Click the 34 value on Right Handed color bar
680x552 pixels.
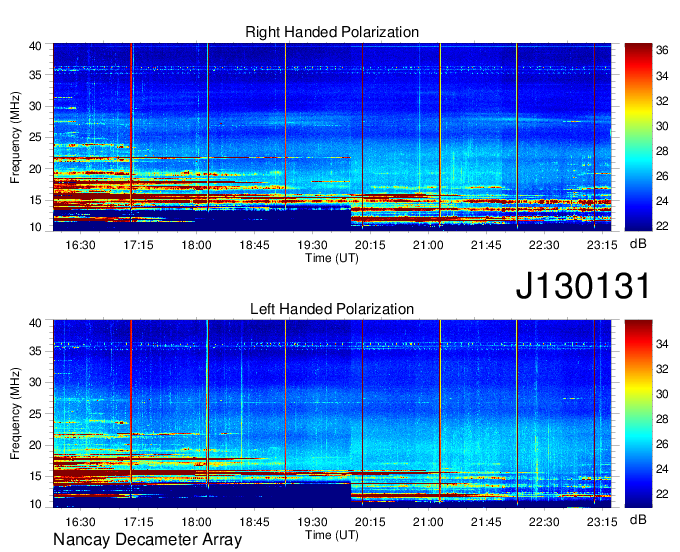662,76
